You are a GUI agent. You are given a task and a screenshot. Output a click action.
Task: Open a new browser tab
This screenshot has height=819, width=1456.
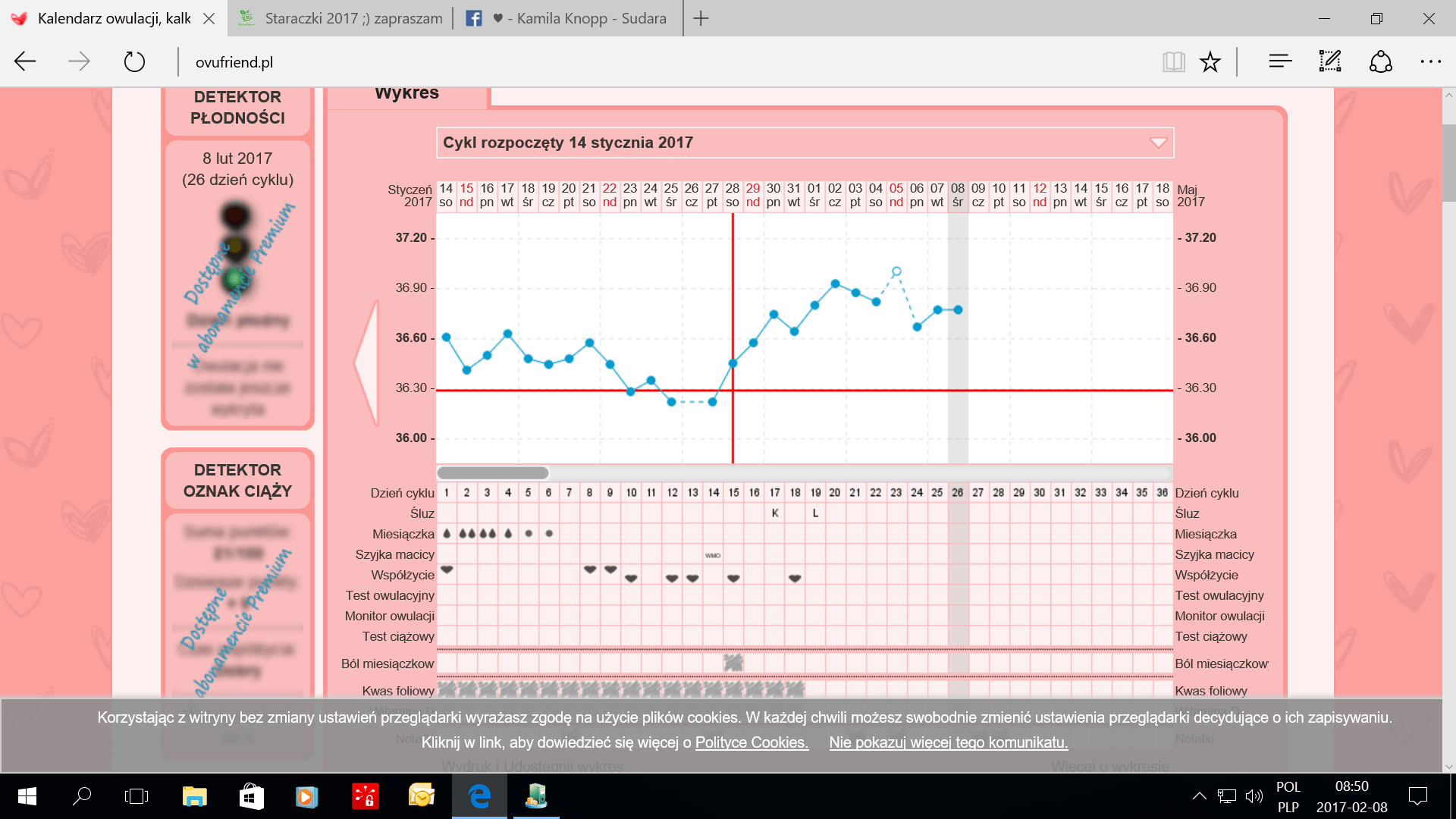click(701, 18)
